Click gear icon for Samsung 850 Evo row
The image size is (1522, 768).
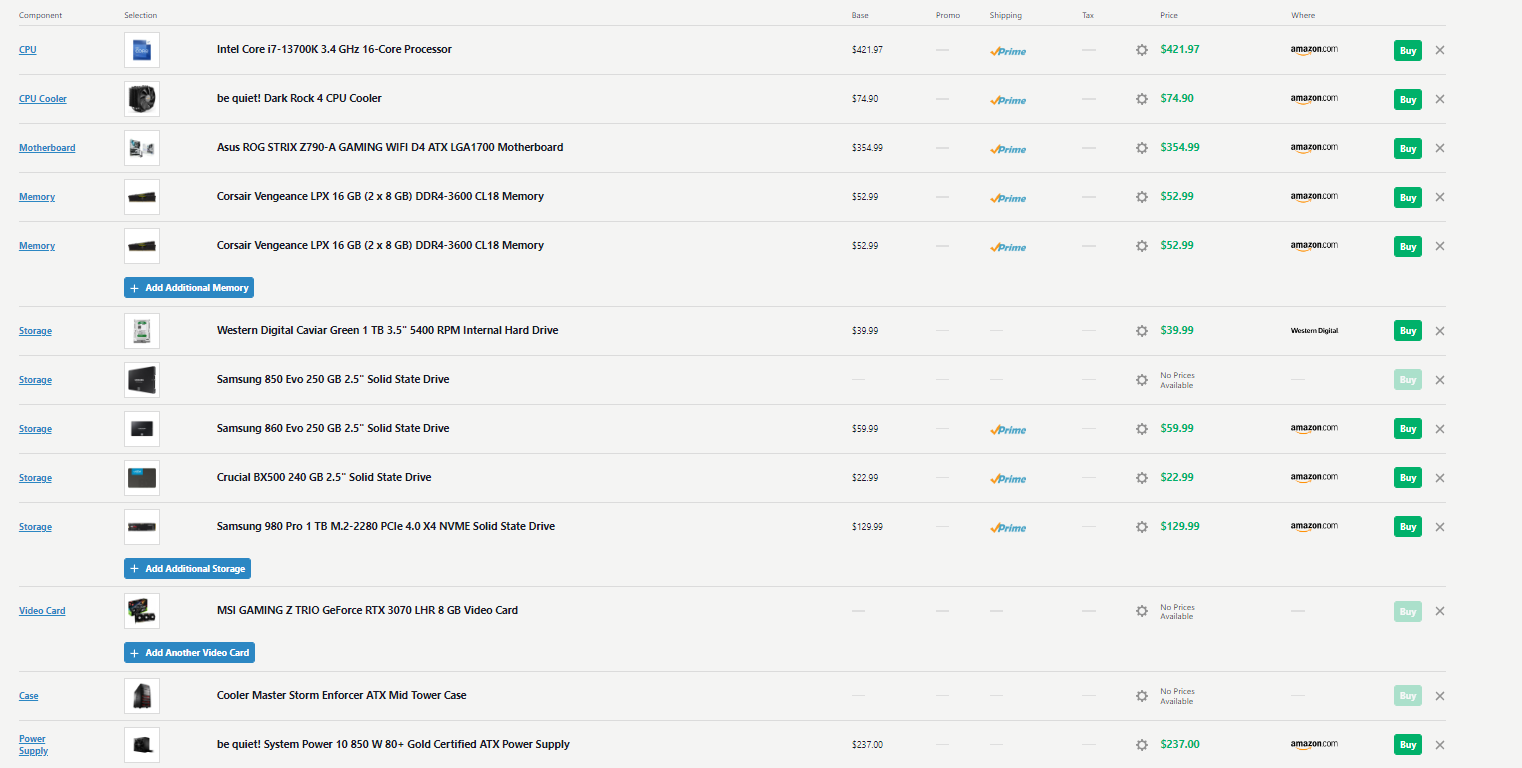pos(1142,380)
